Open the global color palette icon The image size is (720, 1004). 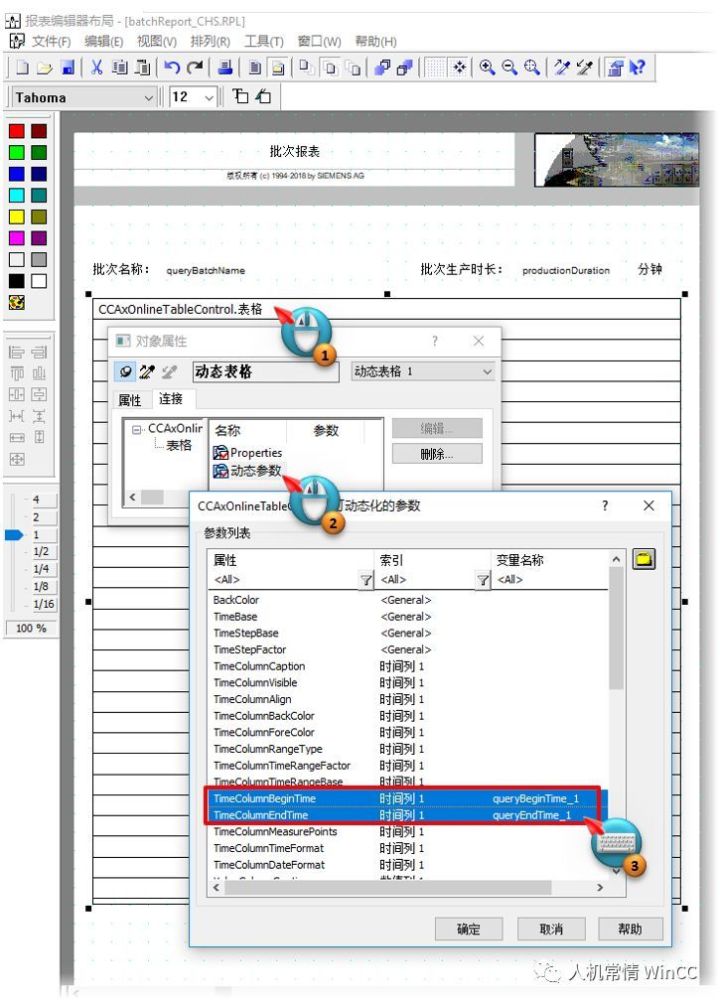[17, 302]
